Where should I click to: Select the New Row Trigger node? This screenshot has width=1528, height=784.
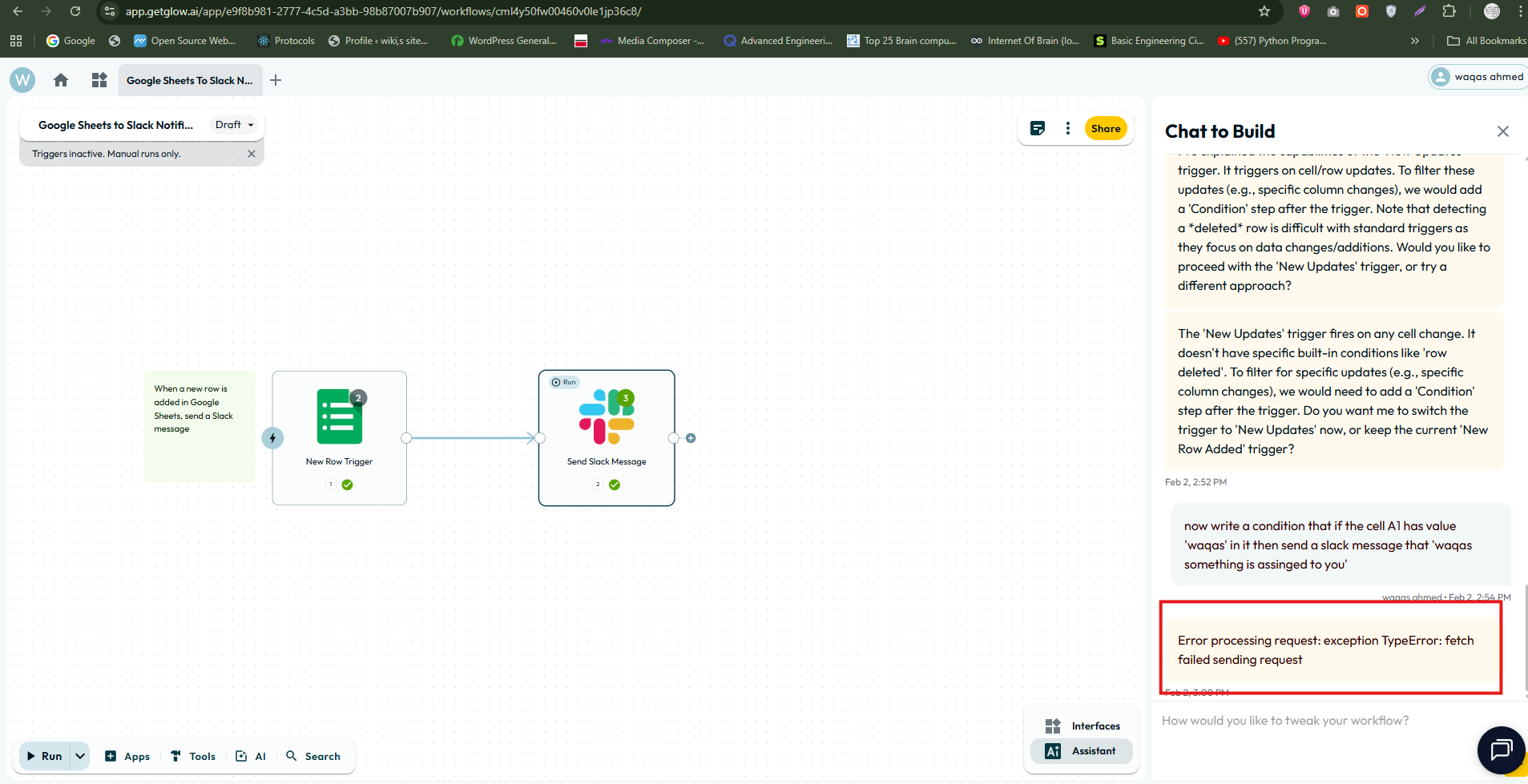(x=339, y=437)
